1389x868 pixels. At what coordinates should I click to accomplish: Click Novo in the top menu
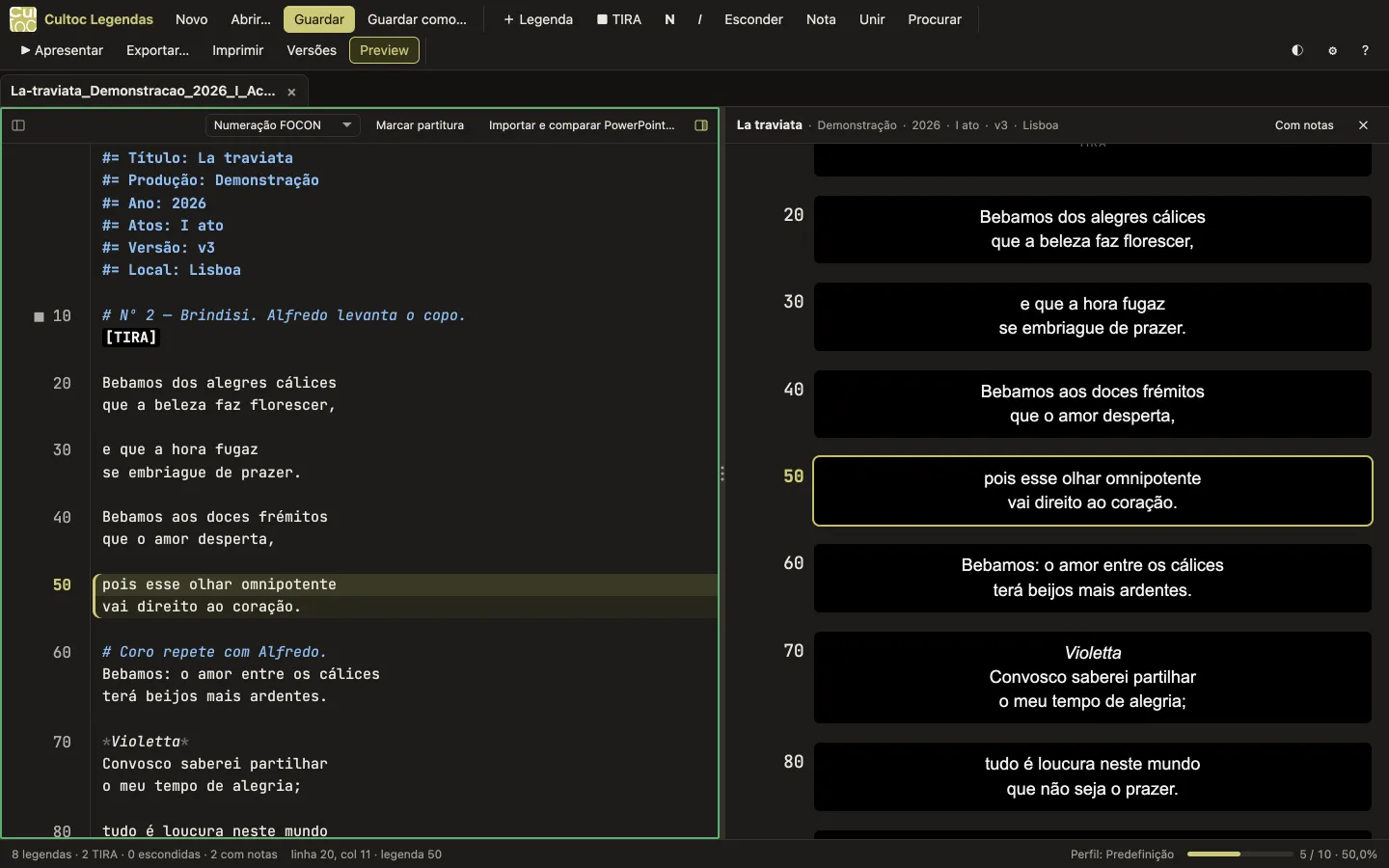point(192,19)
